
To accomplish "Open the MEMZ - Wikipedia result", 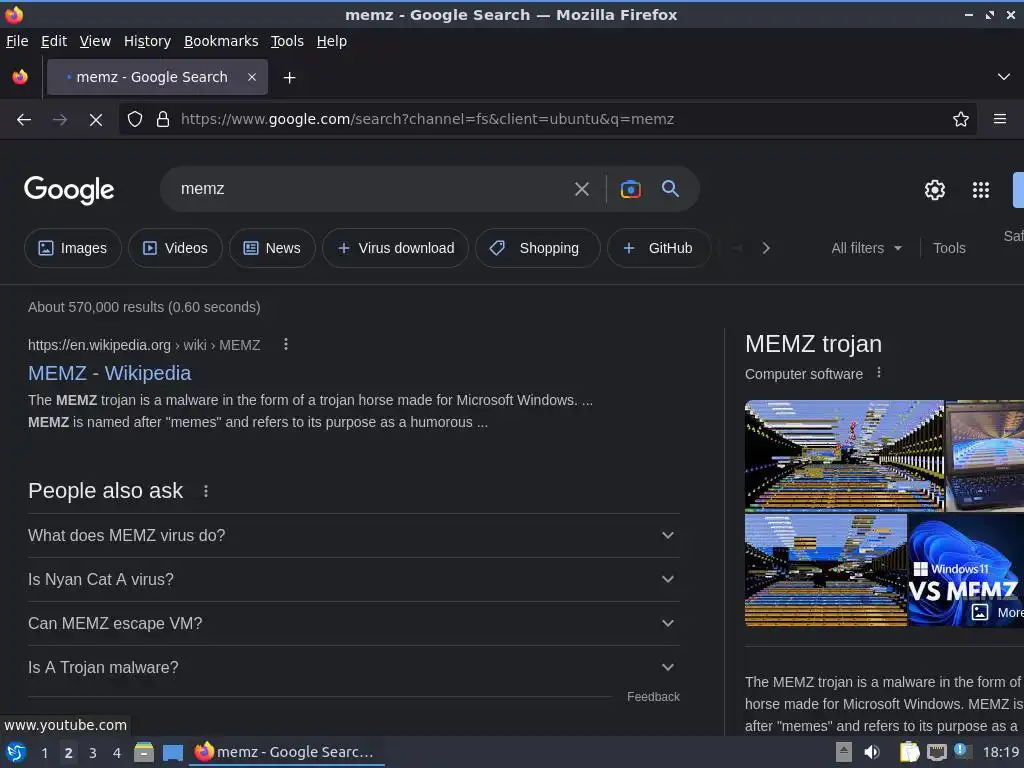I will point(110,373).
